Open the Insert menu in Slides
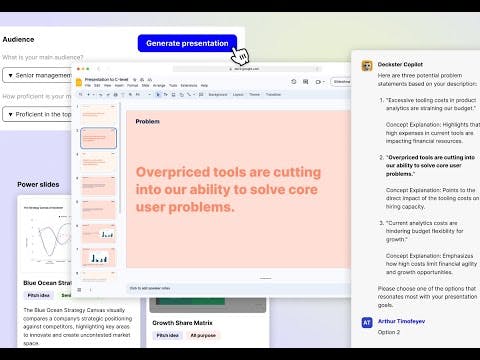The width and height of the screenshot is (480, 360). [119, 86]
